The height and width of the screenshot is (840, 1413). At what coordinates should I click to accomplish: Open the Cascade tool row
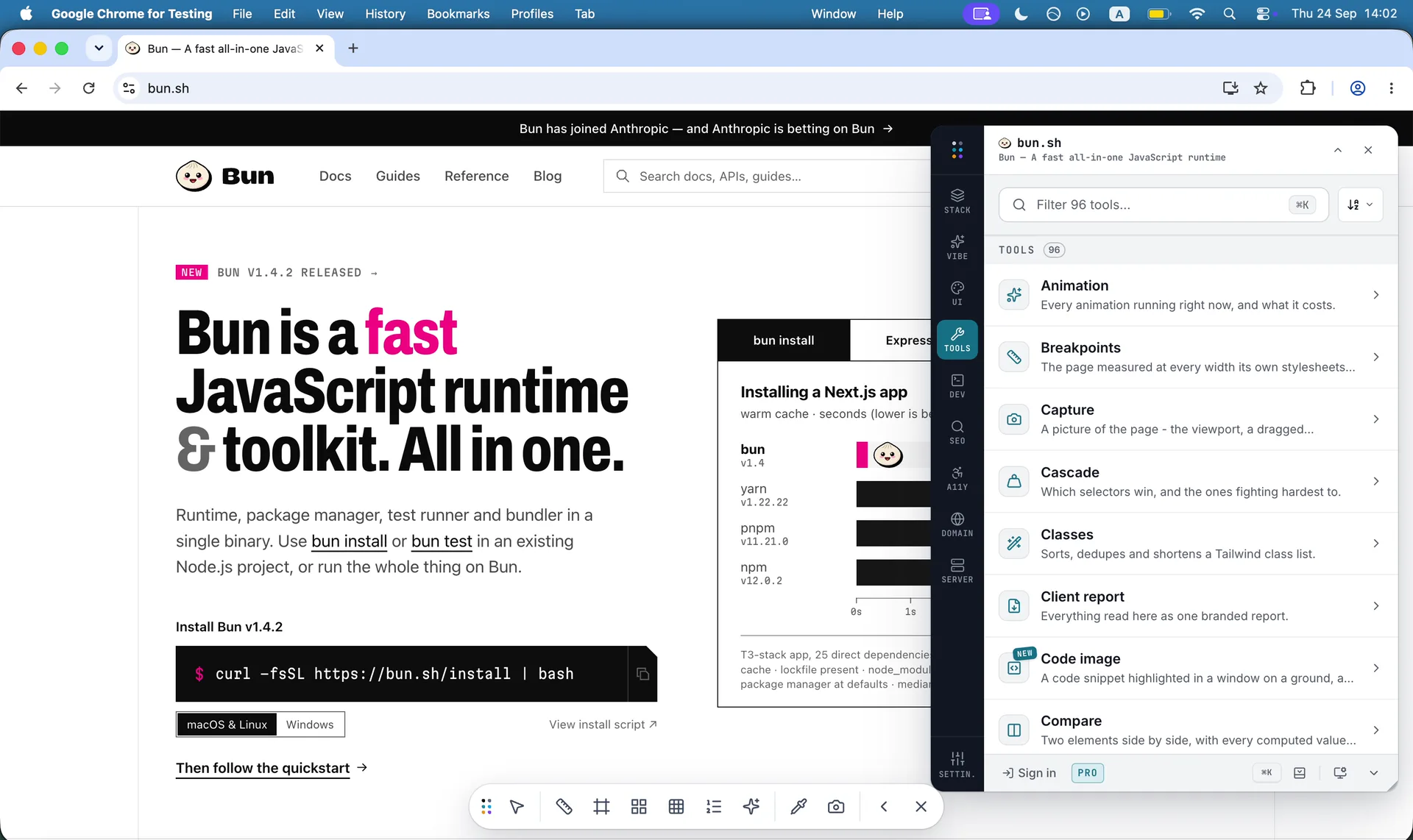point(1191,481)
